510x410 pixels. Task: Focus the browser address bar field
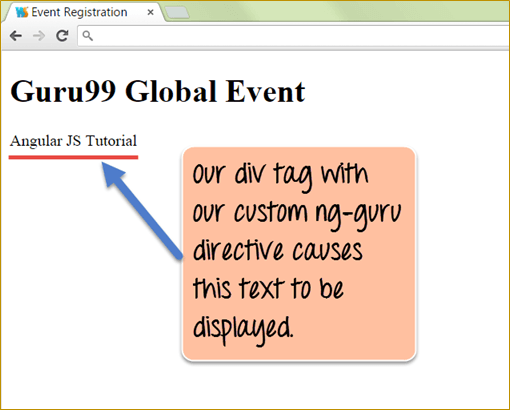click(293, 36)
